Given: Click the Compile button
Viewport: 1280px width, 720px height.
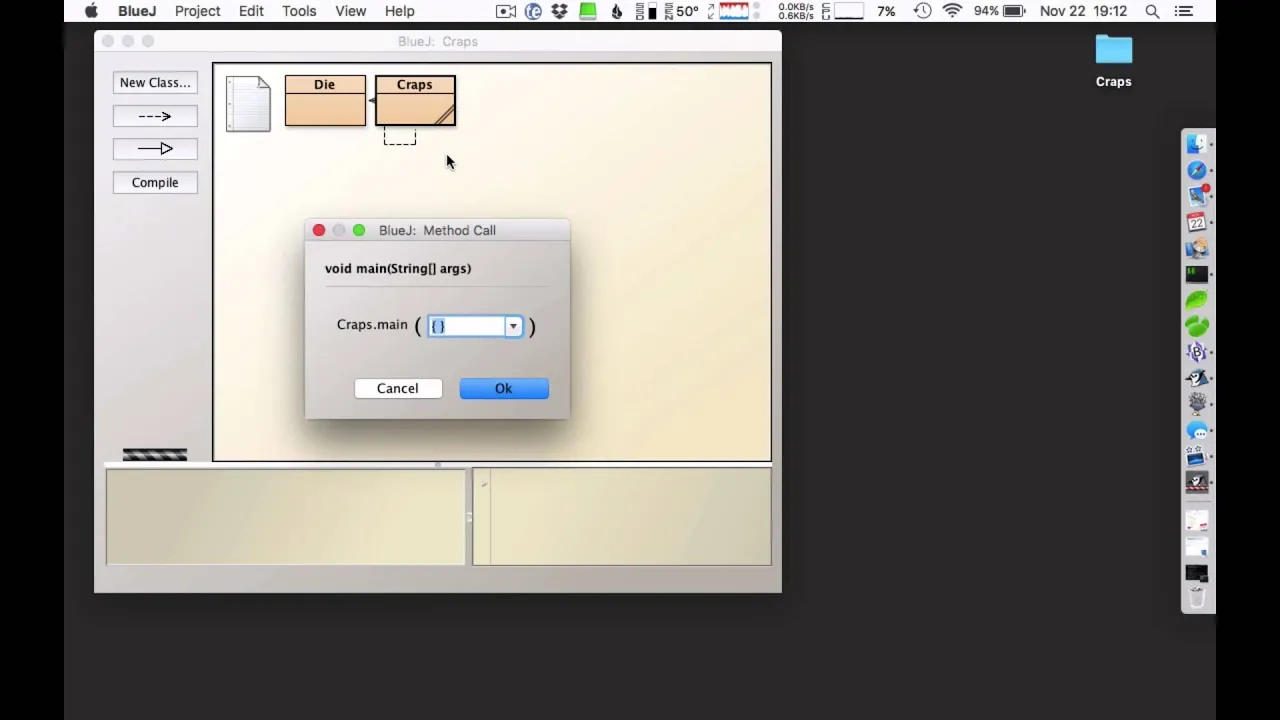Looking at the screenshot, I should pos(155,182).
